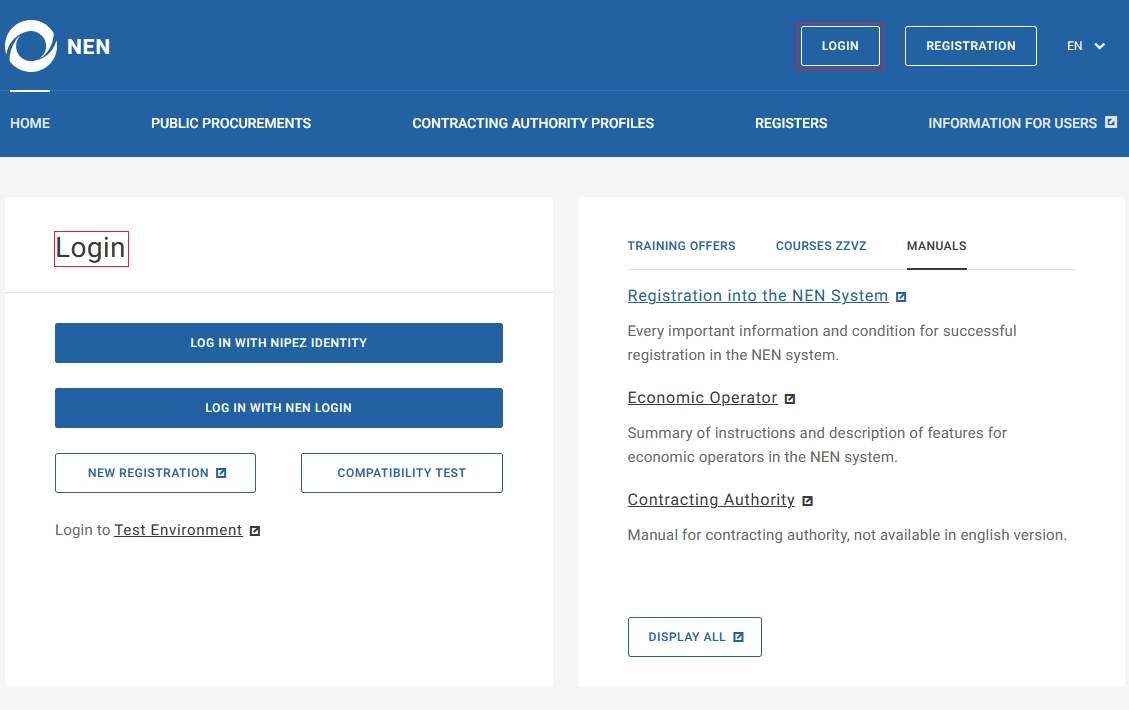Screen dimensions: 1129x710
Task: Click the external-link icon inside New Registration button
Action: pyautogui.click(x=221, y=473)
